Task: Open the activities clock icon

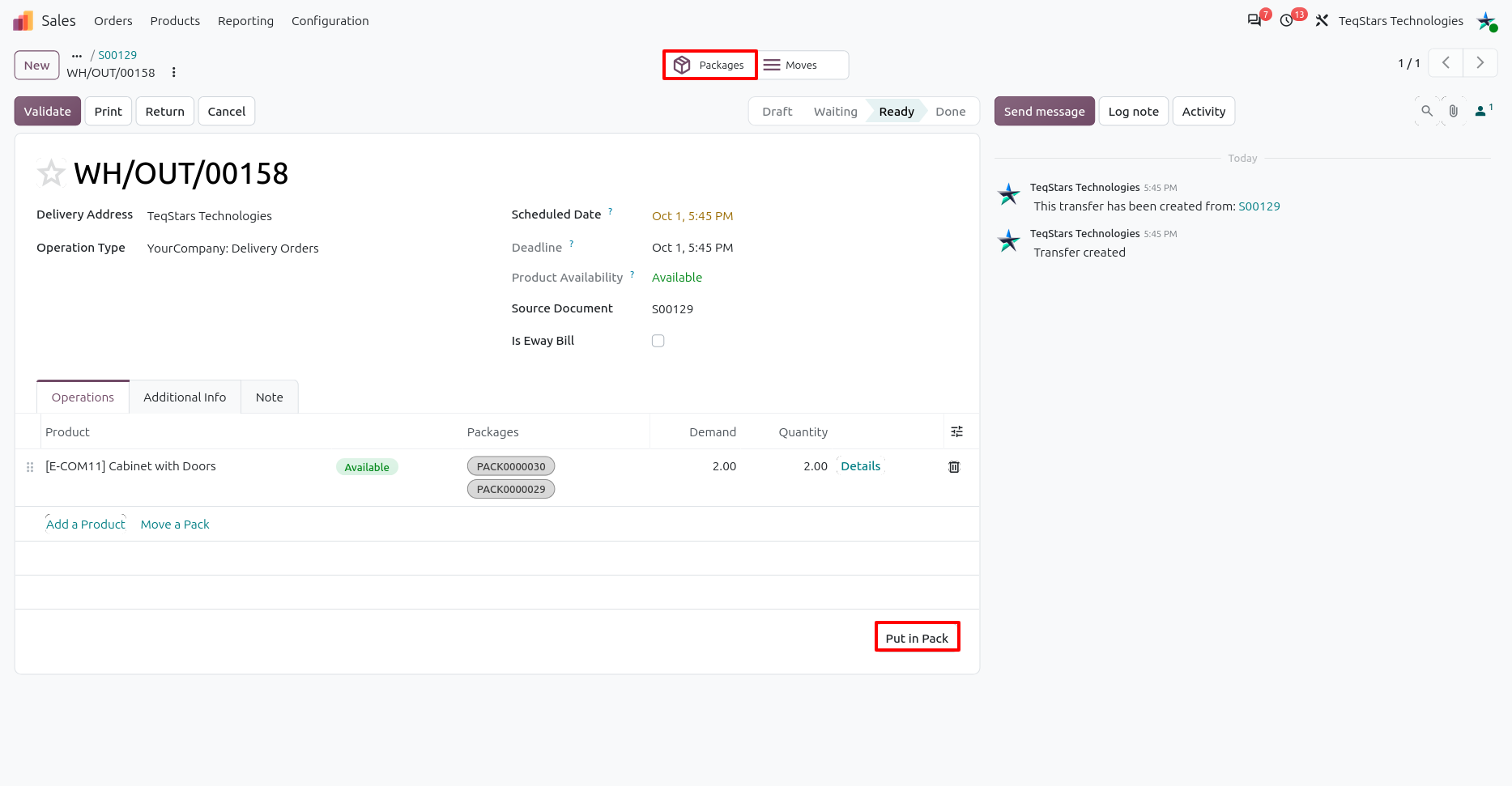Action: coord(1287,20)
